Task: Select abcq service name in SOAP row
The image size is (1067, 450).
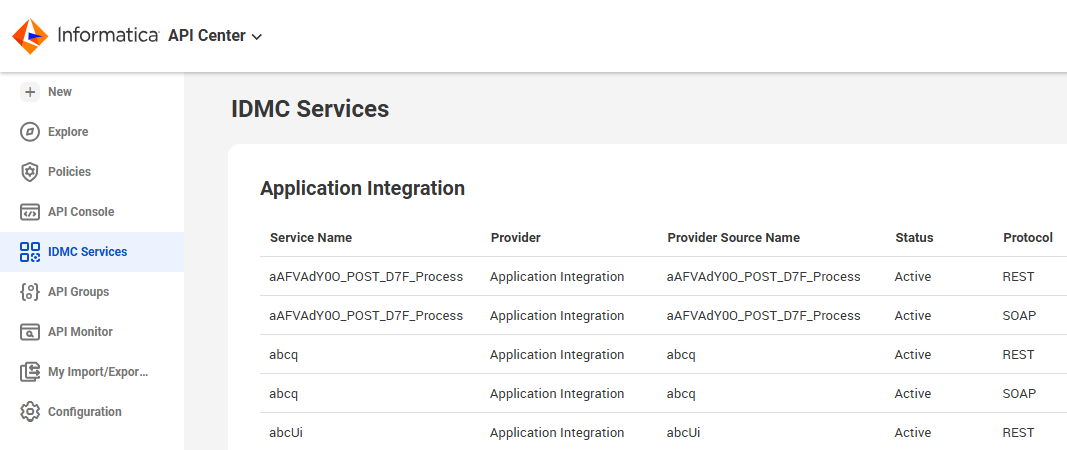Action: 284,394
